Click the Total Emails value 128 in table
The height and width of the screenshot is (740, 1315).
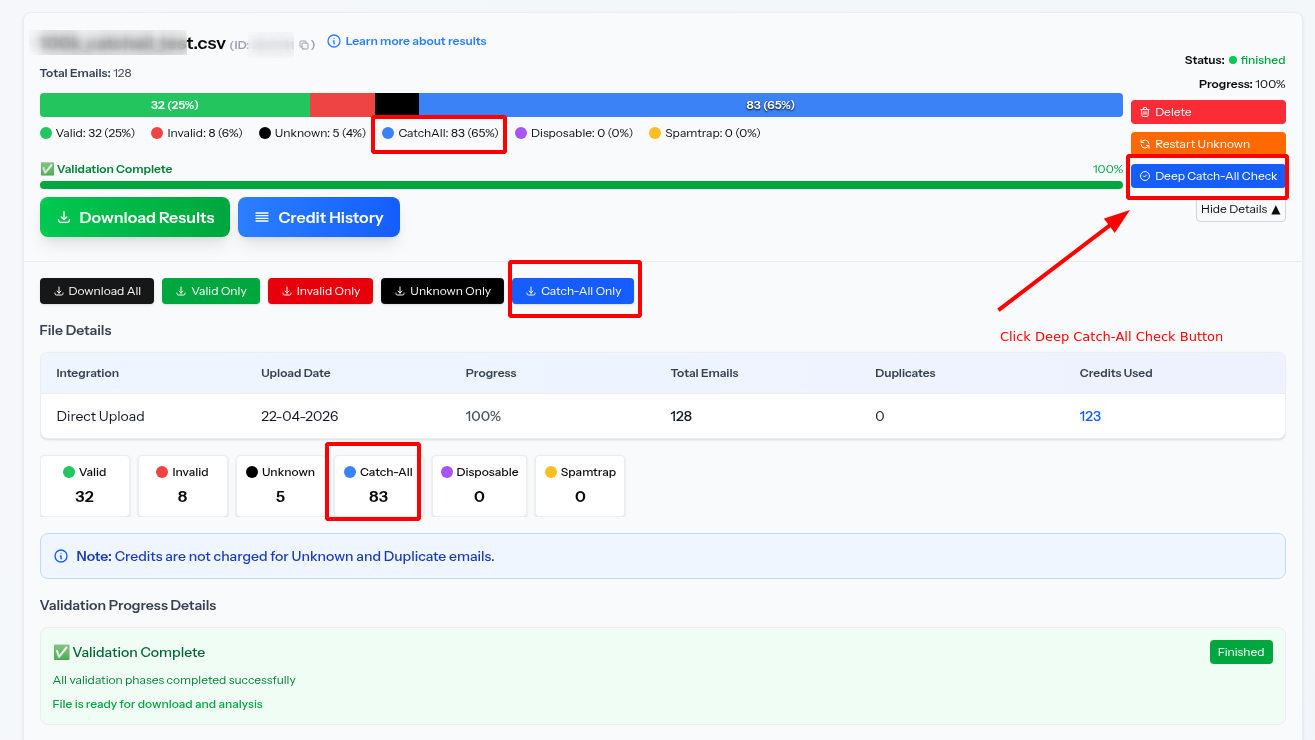click(x=681, y=416)
